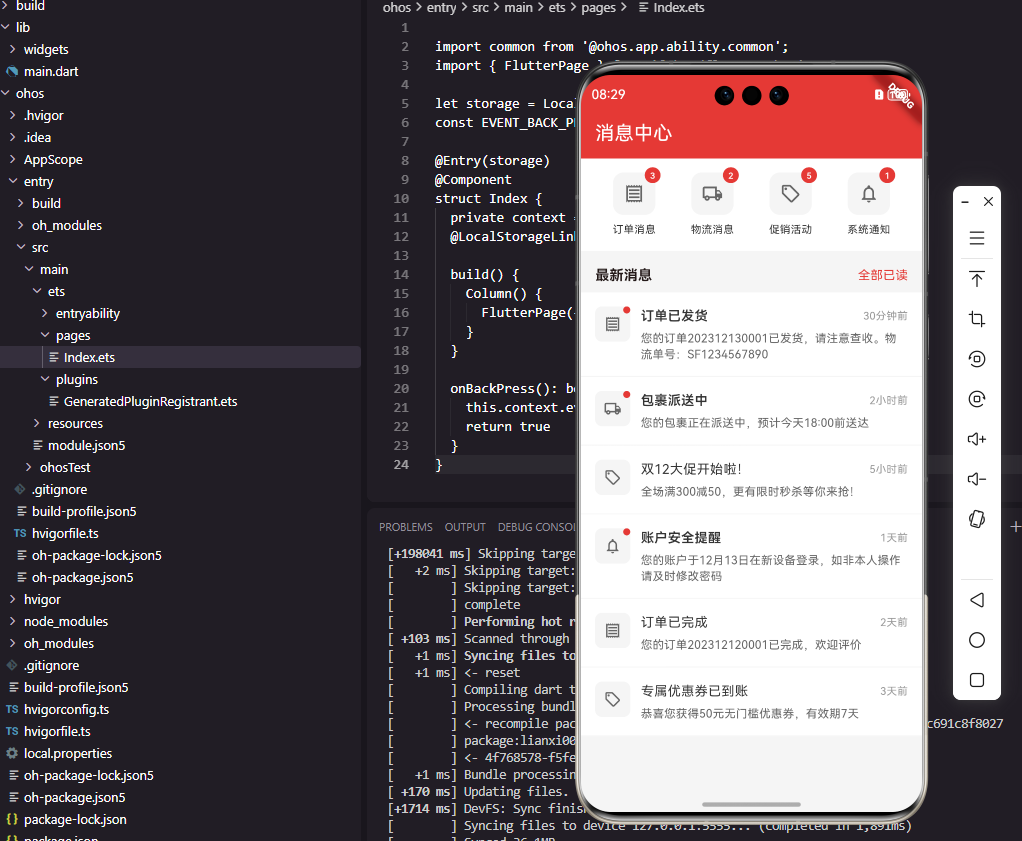Click the emulator screenshot crop icon
The height and width of the screenshot is (841, 1022).
point(976,319)
